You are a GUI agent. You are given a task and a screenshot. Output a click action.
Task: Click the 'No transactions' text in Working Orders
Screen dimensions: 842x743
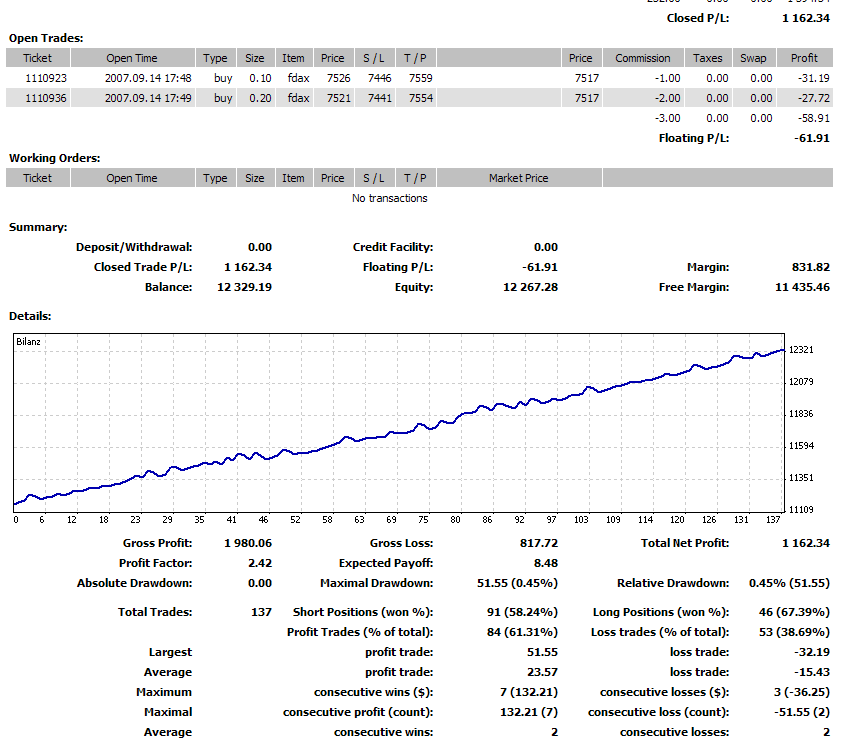pos(389,198)
